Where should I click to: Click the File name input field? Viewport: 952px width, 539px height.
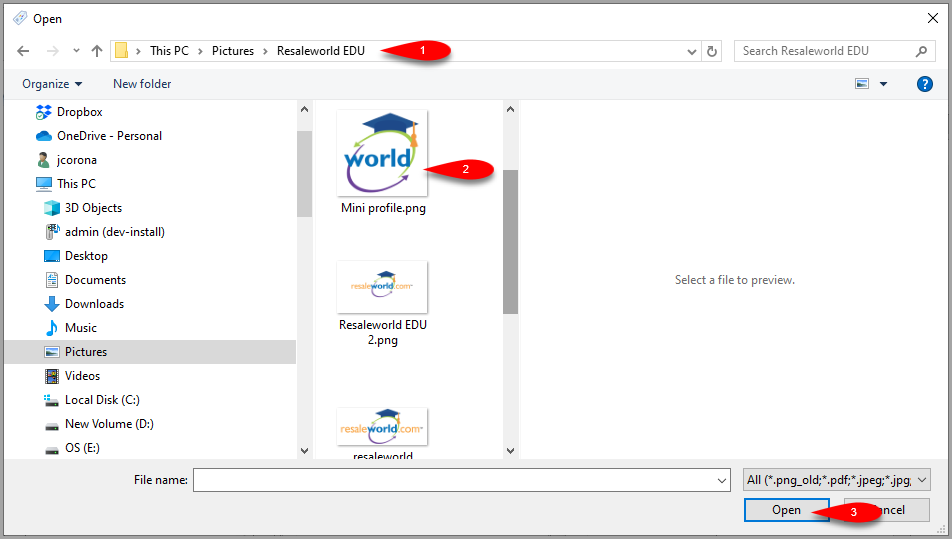(x=461, y=480)
